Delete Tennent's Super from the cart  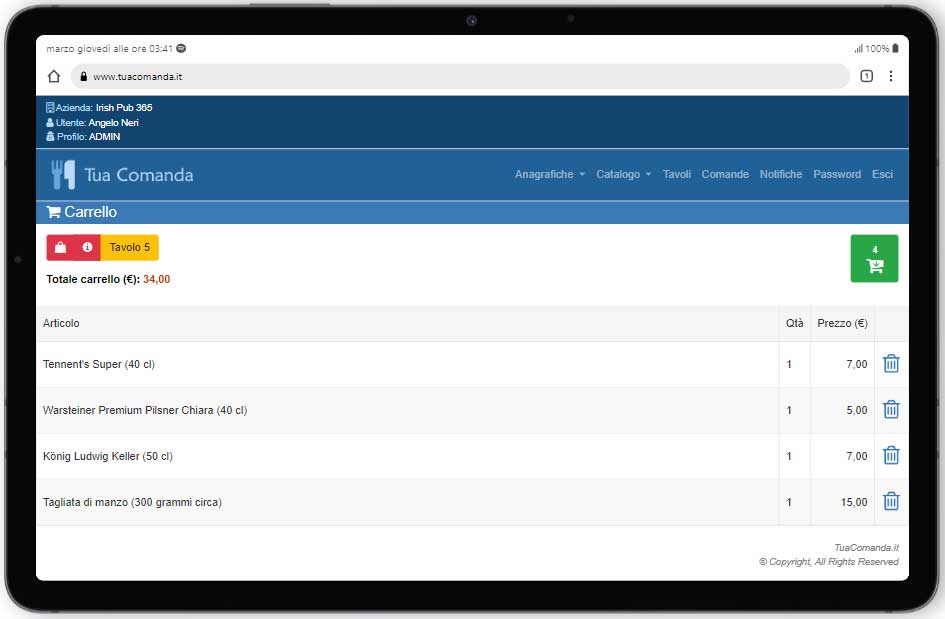coord(891,364)
